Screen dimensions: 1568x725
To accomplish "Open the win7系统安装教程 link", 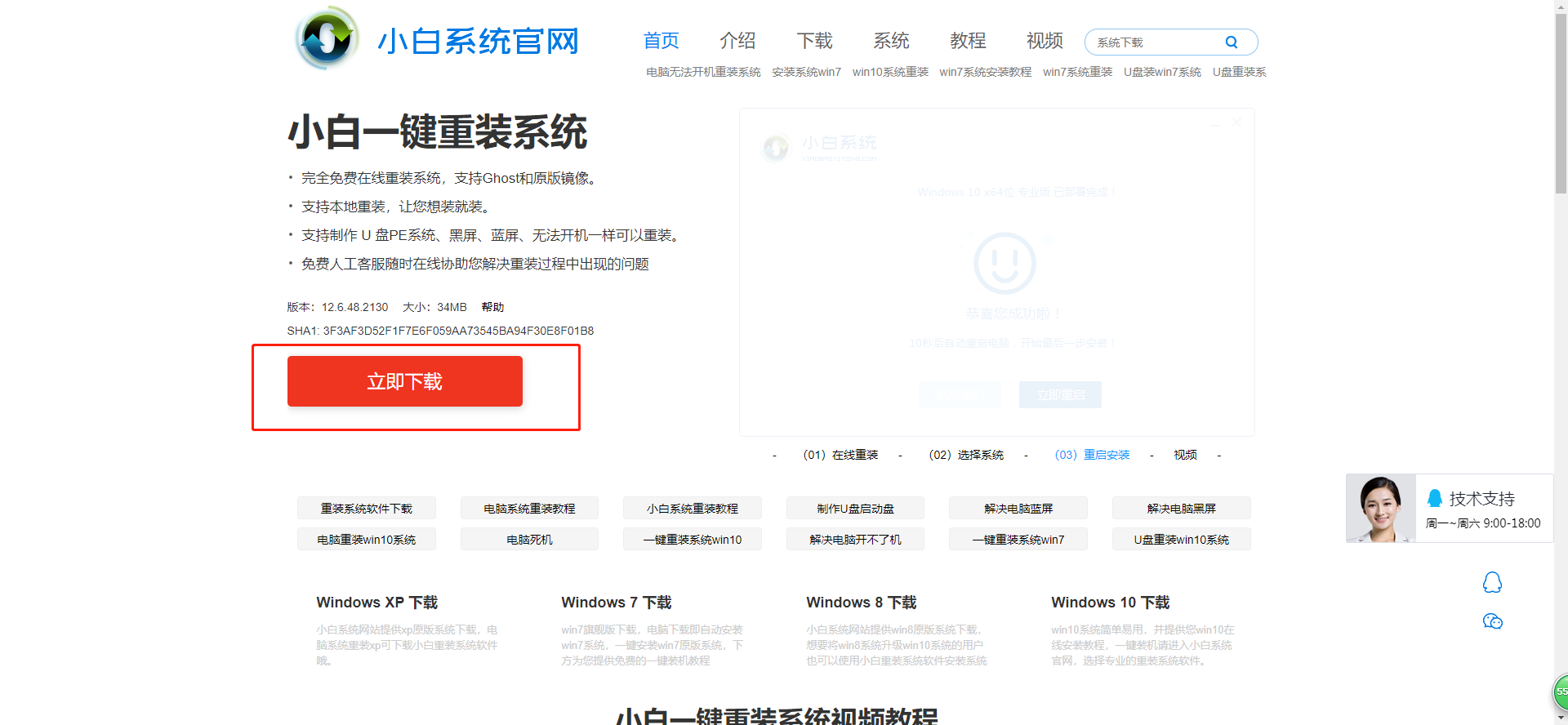I will point(986,72).
